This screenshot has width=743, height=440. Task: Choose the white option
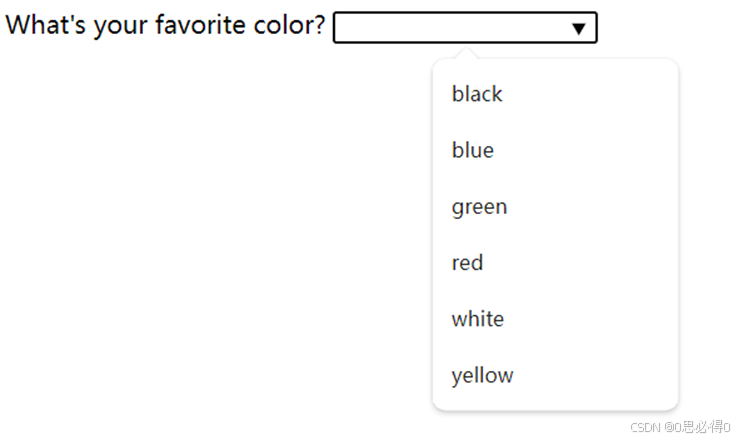click(x=478, y=319)
